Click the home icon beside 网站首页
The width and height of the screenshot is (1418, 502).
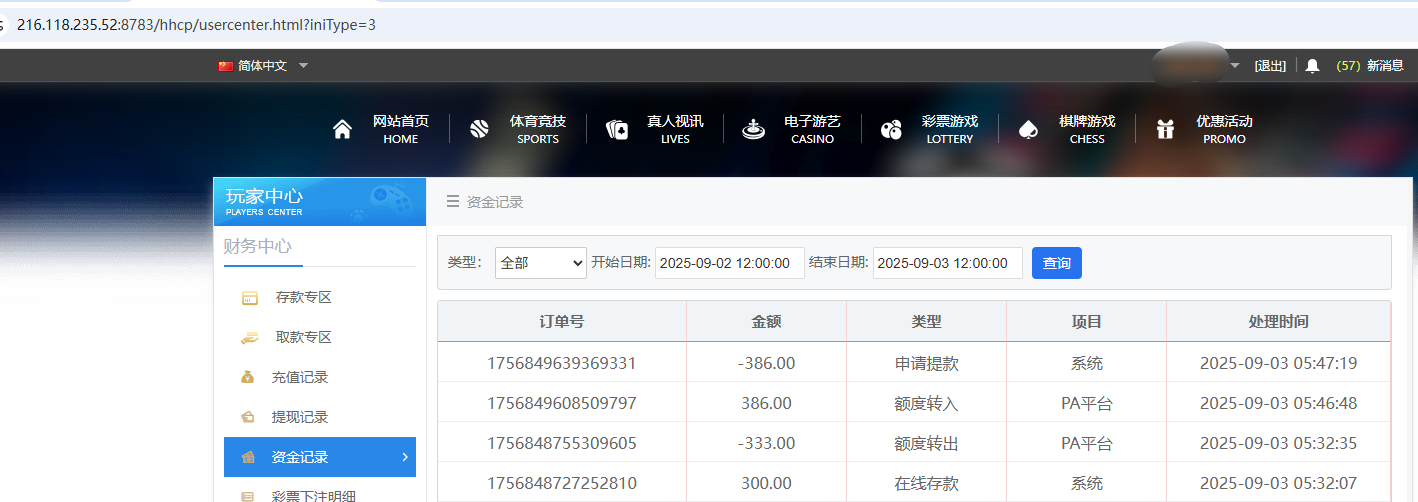(342, 130)
